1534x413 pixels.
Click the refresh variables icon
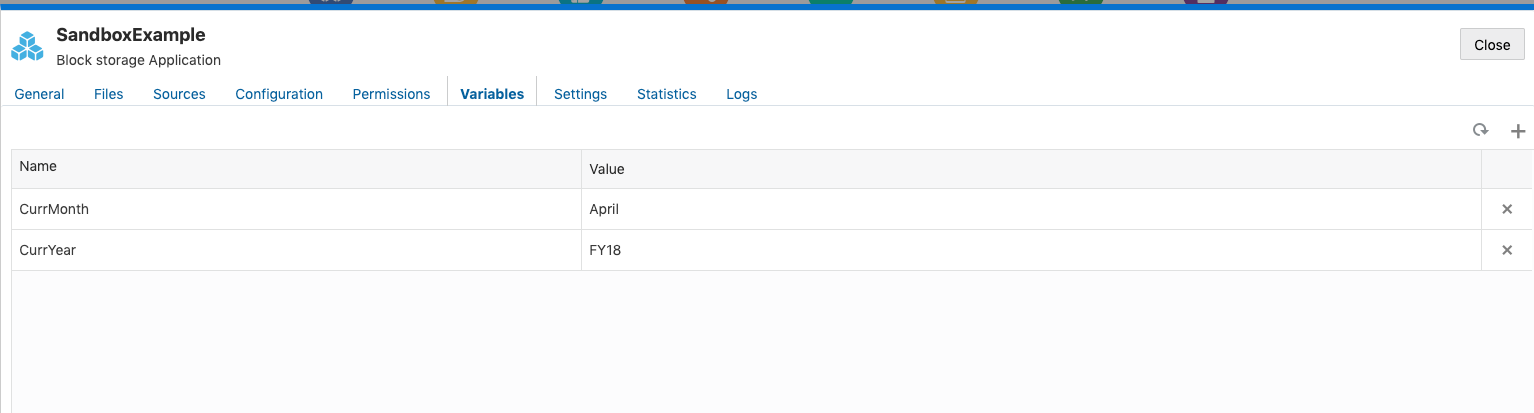(1480, 130)
